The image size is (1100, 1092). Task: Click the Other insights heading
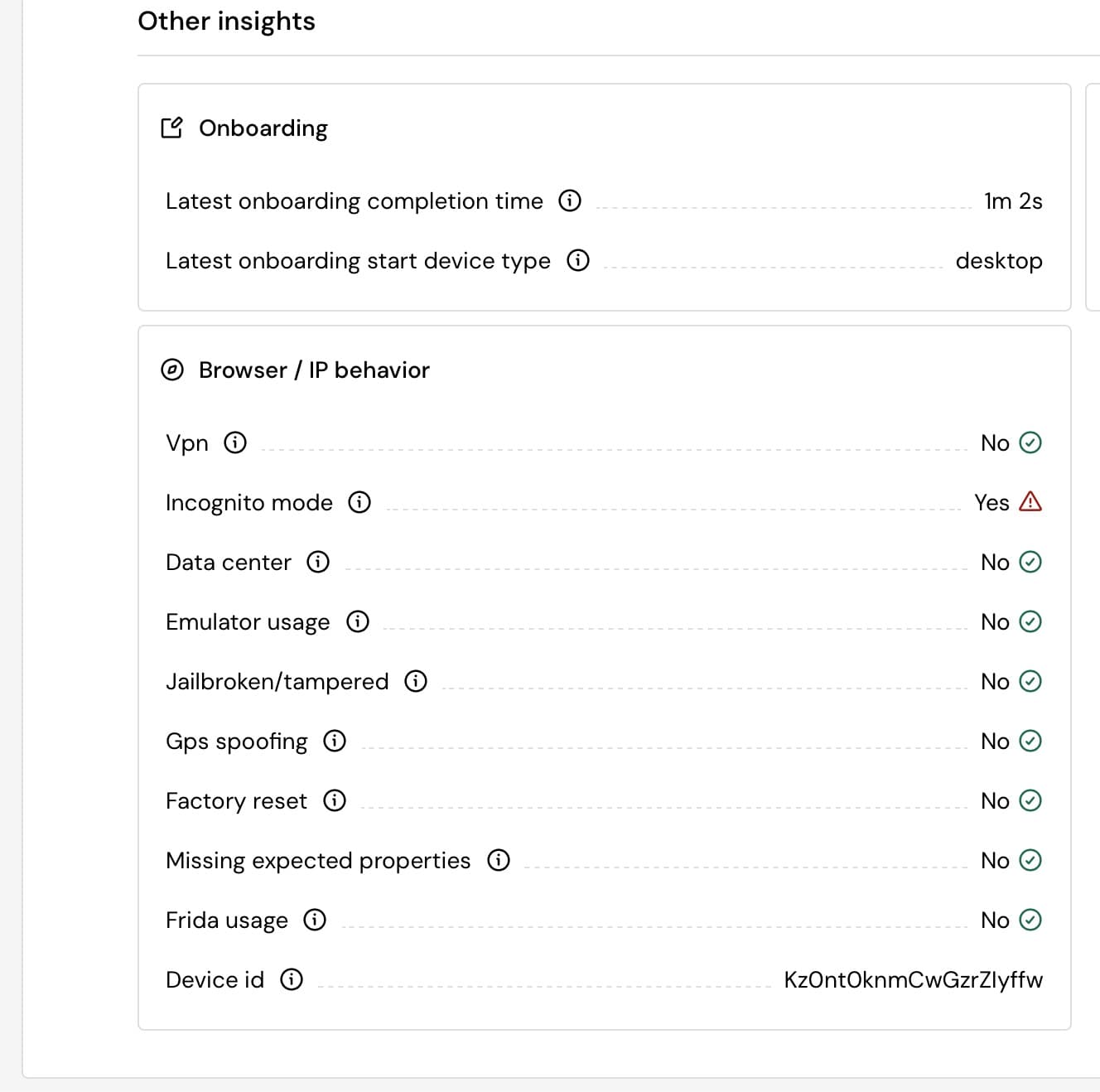(226, 21)
